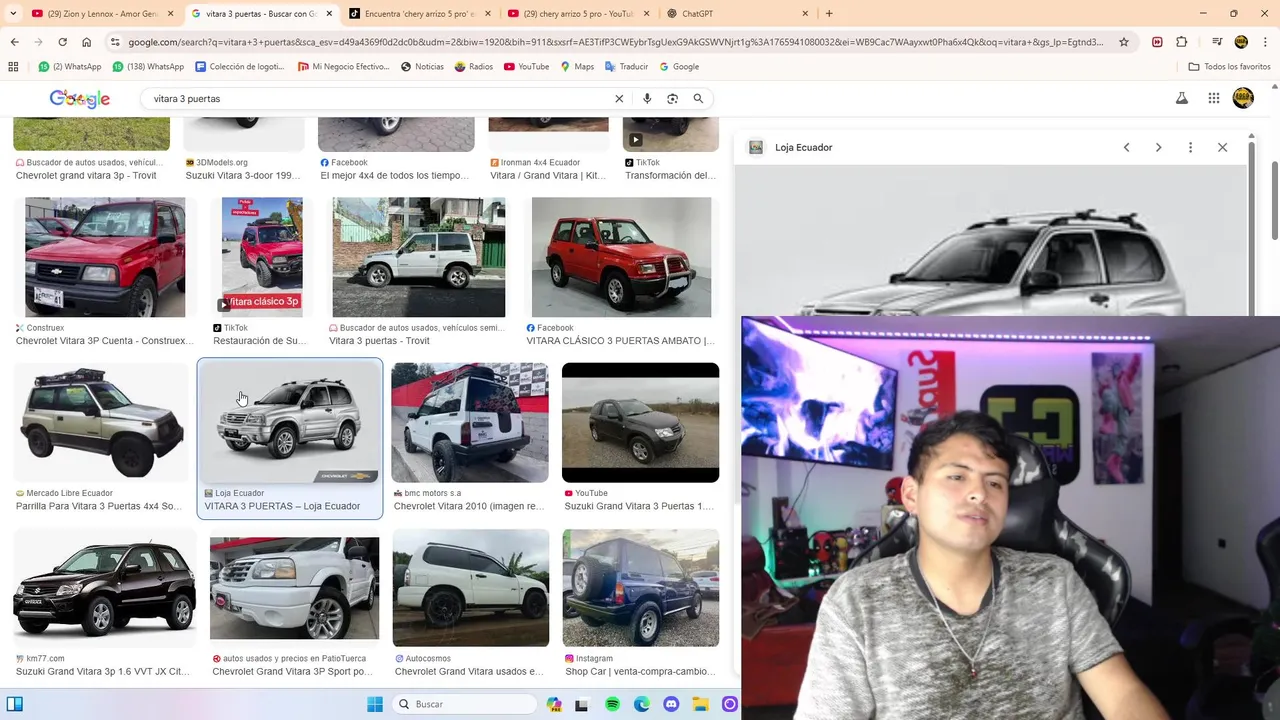Open the Autocosmos Chevrolet Grand Vitara image
Image resolution: width=1280 pixels, height=720 pixels.
[x=471, y=588]
